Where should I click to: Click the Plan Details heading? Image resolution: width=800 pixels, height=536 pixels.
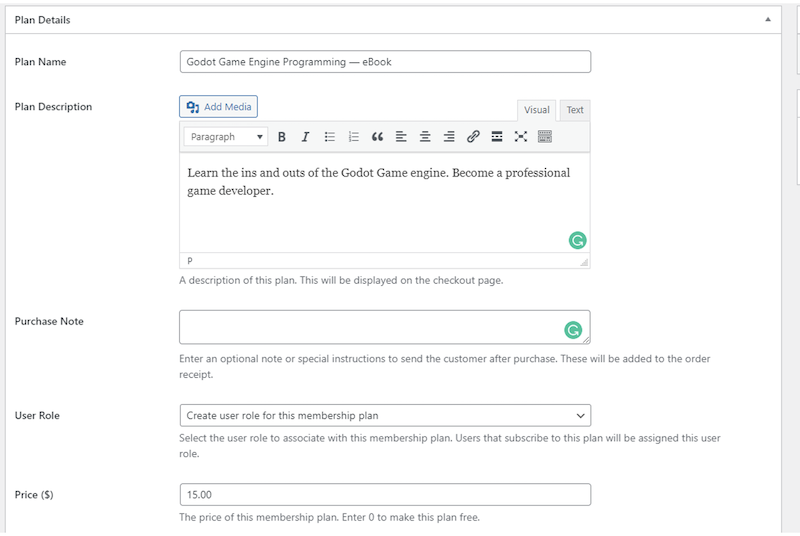[x=42, y=20]
